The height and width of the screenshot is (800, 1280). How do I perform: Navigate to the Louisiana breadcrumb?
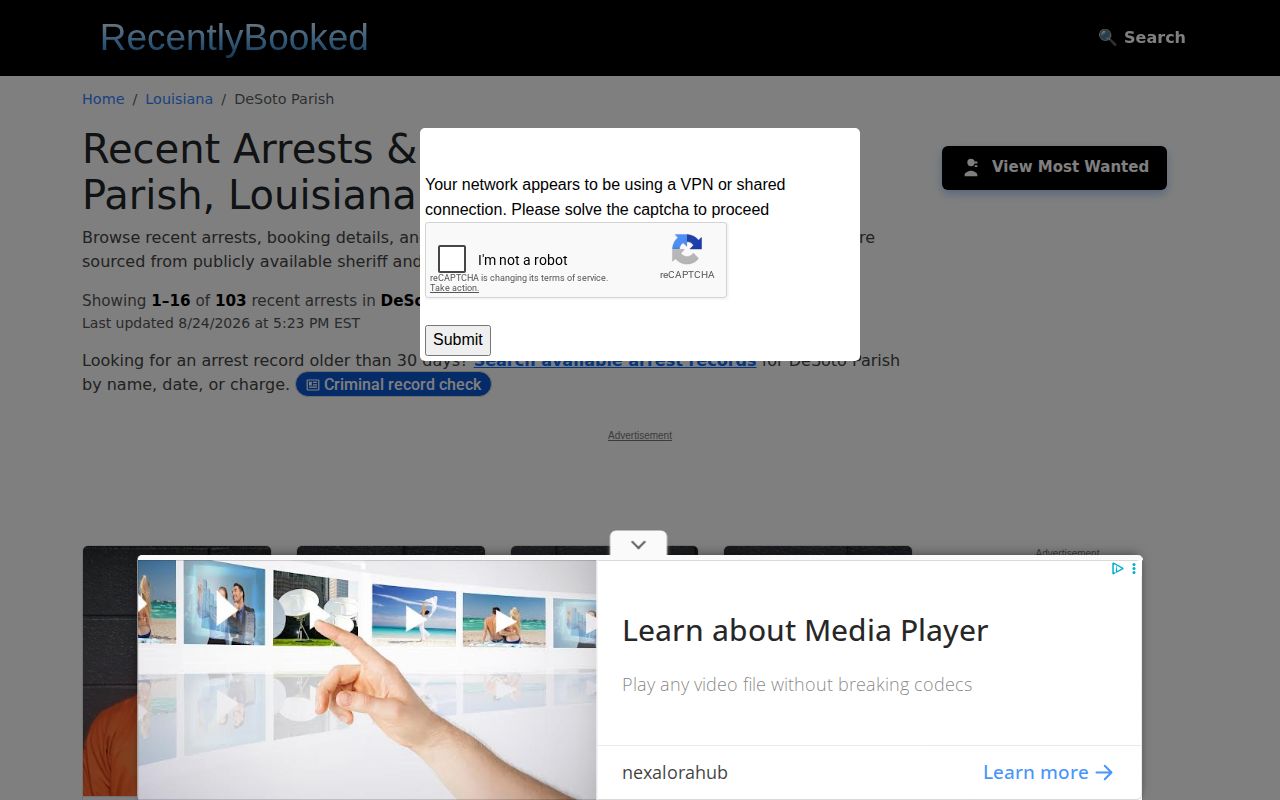[179, 99]
